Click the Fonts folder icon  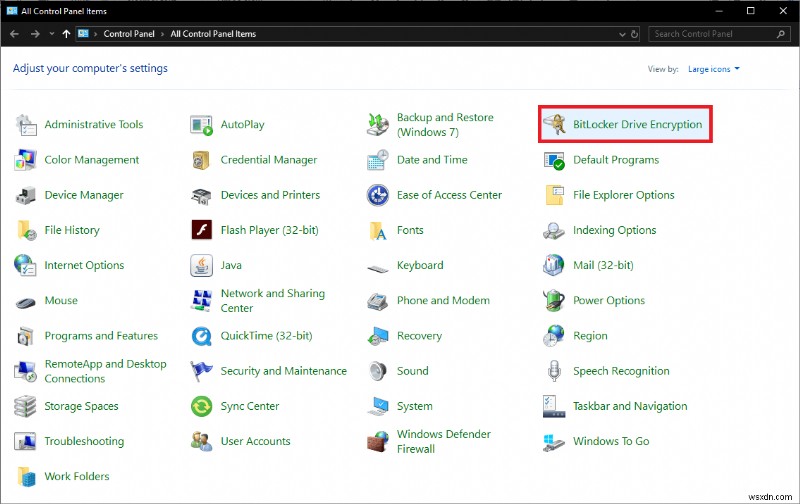click(378, 231)
